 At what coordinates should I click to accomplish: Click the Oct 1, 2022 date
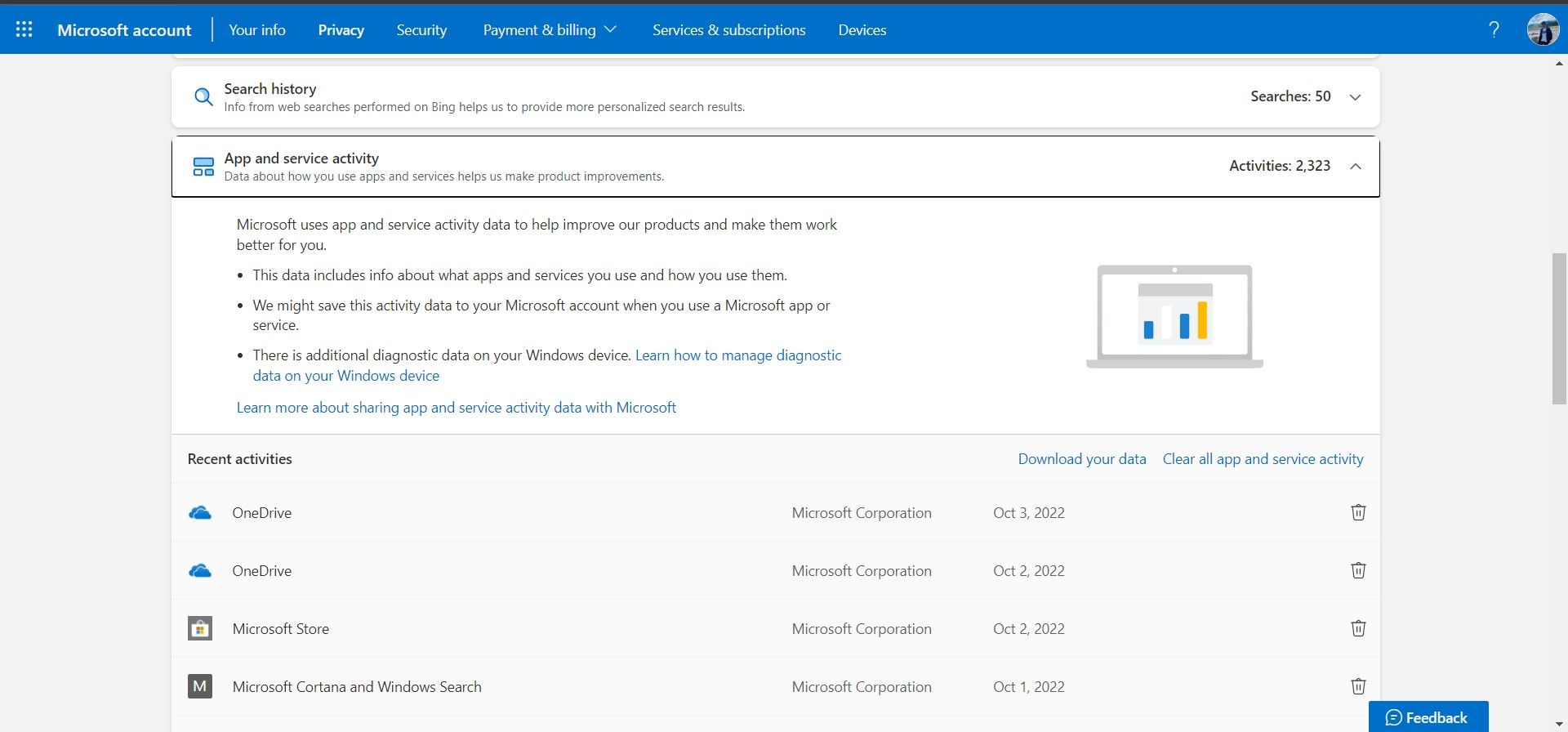[1029, 687]
